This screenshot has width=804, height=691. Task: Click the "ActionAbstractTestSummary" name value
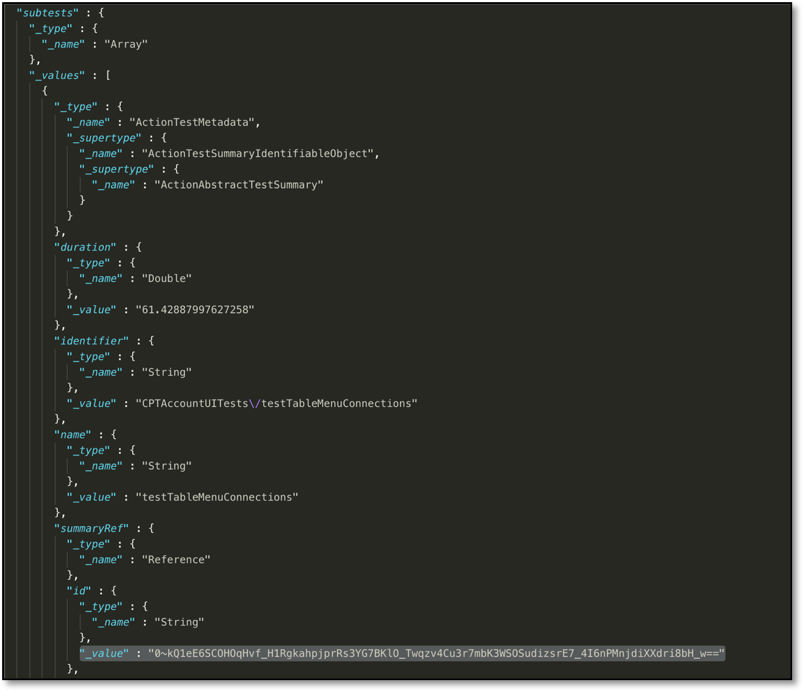(x=238, y=185)
